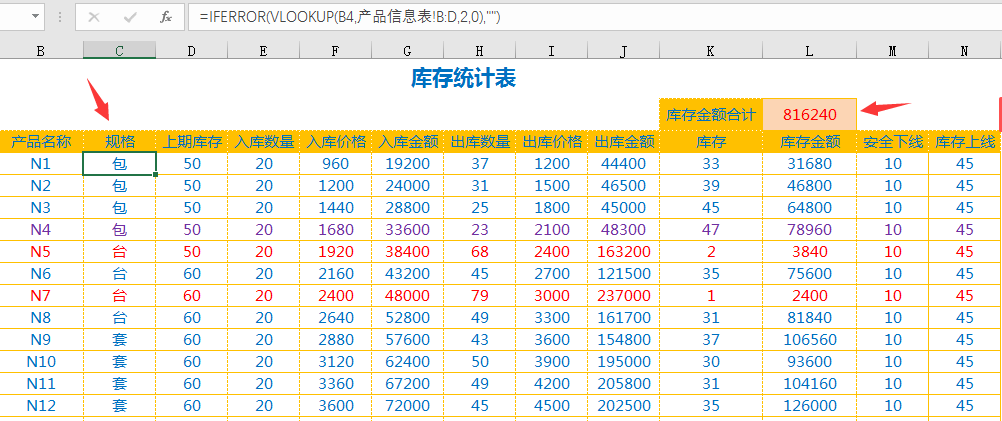Select 入库金额 cell 43200 in row N6
The height and width of the screenshot is (421, 1002).
[x=407, y=273]
